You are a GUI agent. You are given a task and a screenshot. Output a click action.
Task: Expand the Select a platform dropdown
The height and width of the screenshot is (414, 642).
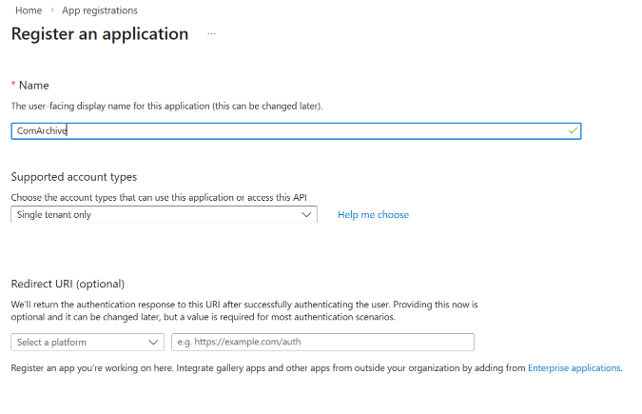(87, 342)
